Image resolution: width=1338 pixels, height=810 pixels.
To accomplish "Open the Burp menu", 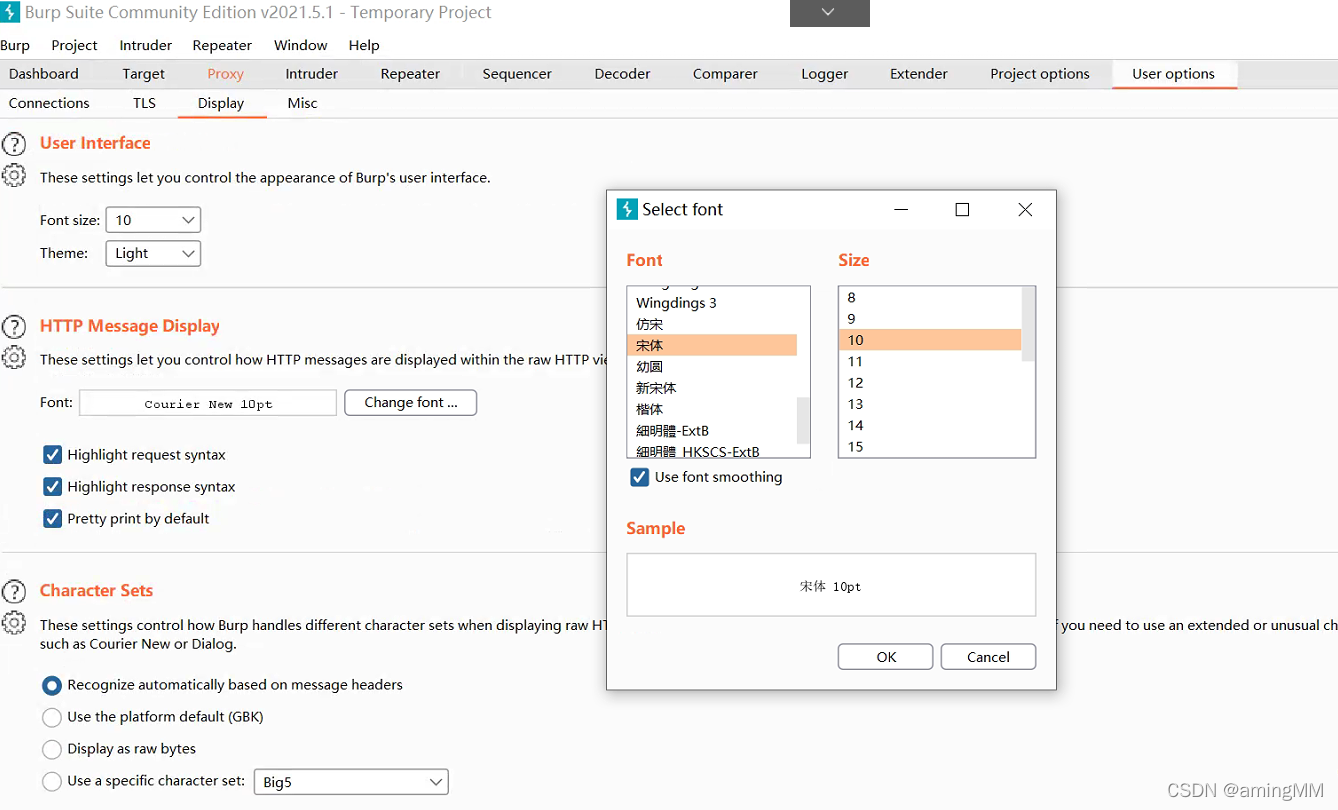I will pyautogui.click(x=15, y=45).
